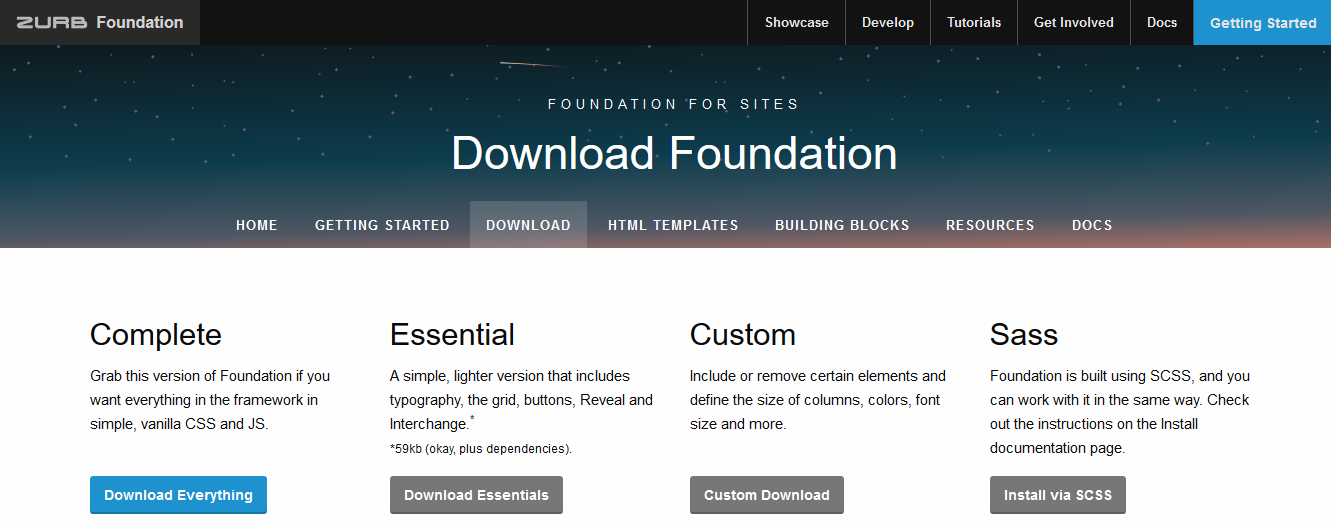Select the HOME tab
Image resolution: width=1331 pixels, height=526 pixels.
click(257, 225)
